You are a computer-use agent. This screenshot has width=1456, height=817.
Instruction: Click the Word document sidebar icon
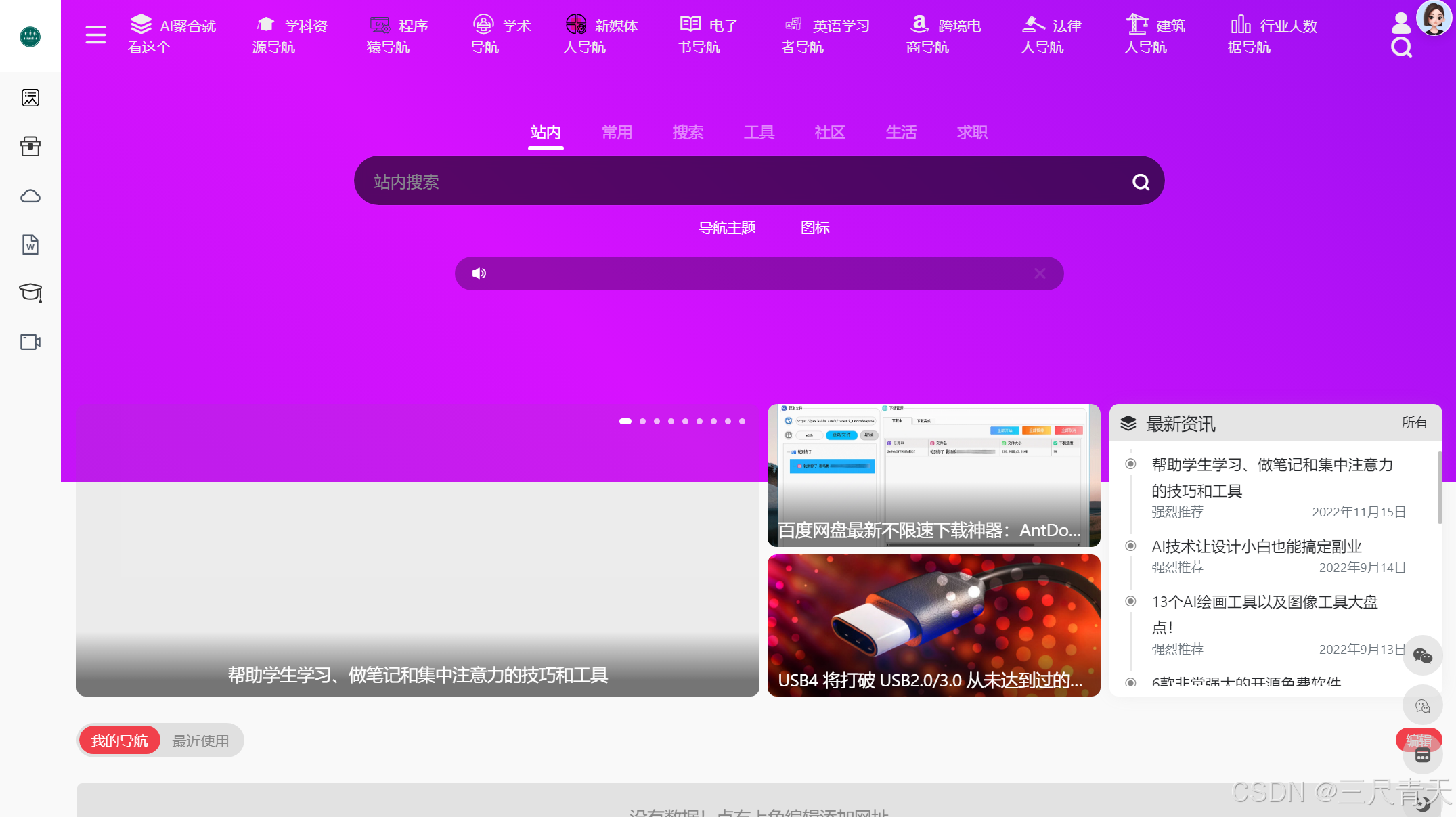30,244
